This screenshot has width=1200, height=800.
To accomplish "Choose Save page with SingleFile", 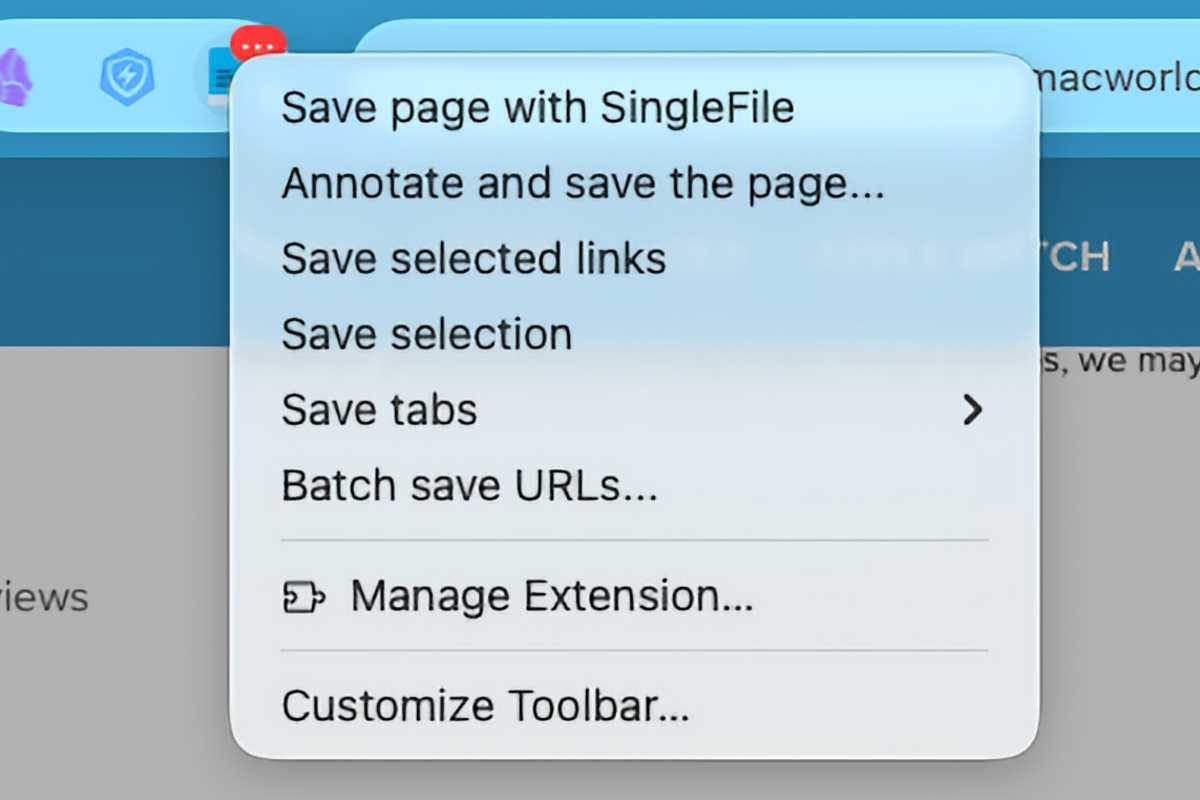I will 537,107.
